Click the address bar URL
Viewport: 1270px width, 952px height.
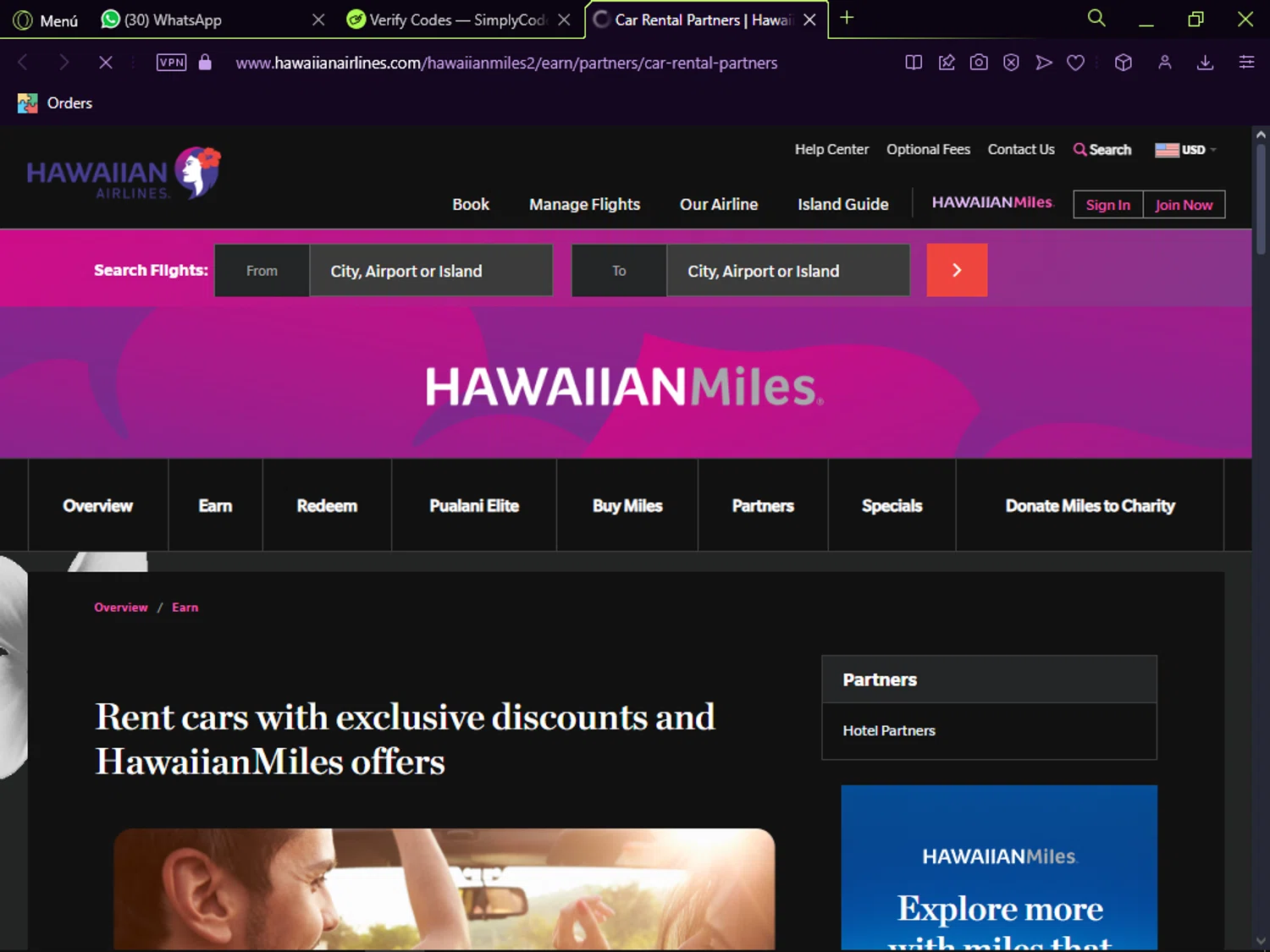pos(506,63)
